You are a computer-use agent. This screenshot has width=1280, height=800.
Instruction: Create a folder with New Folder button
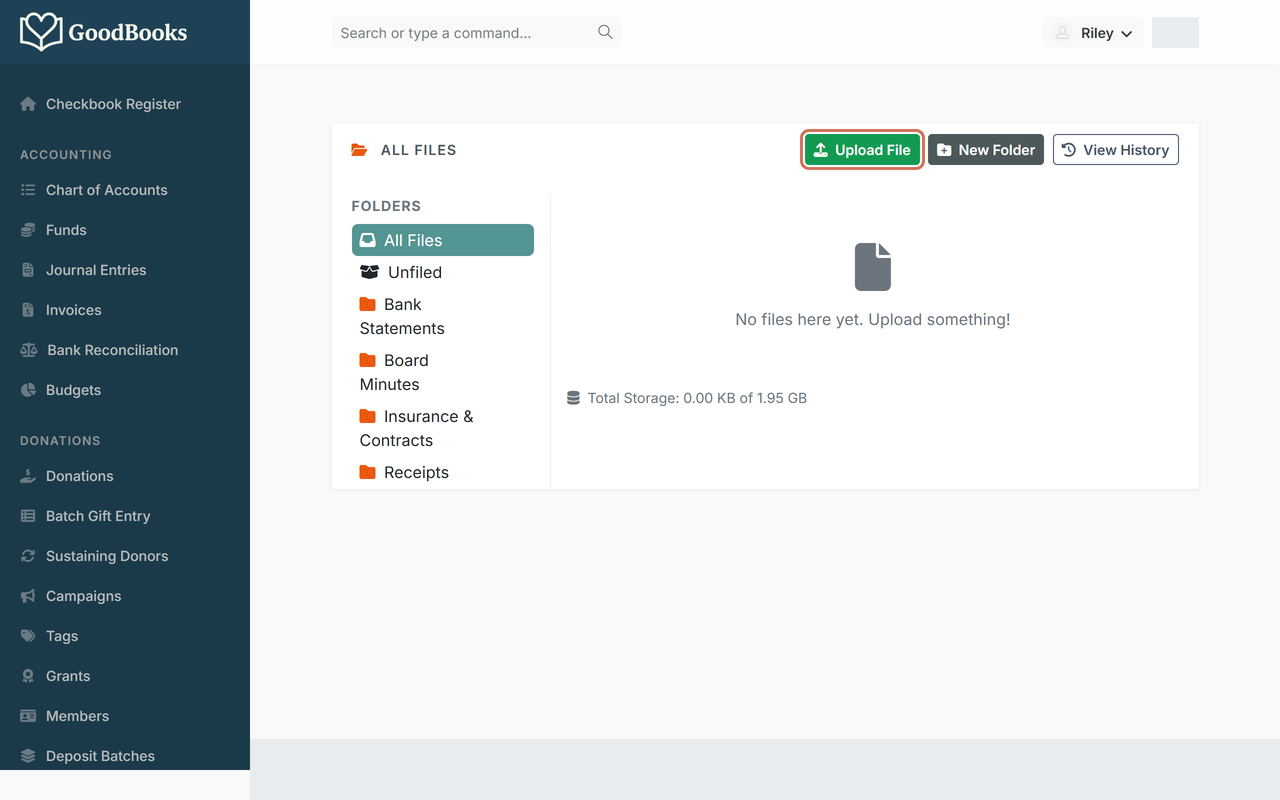(986, 150)
